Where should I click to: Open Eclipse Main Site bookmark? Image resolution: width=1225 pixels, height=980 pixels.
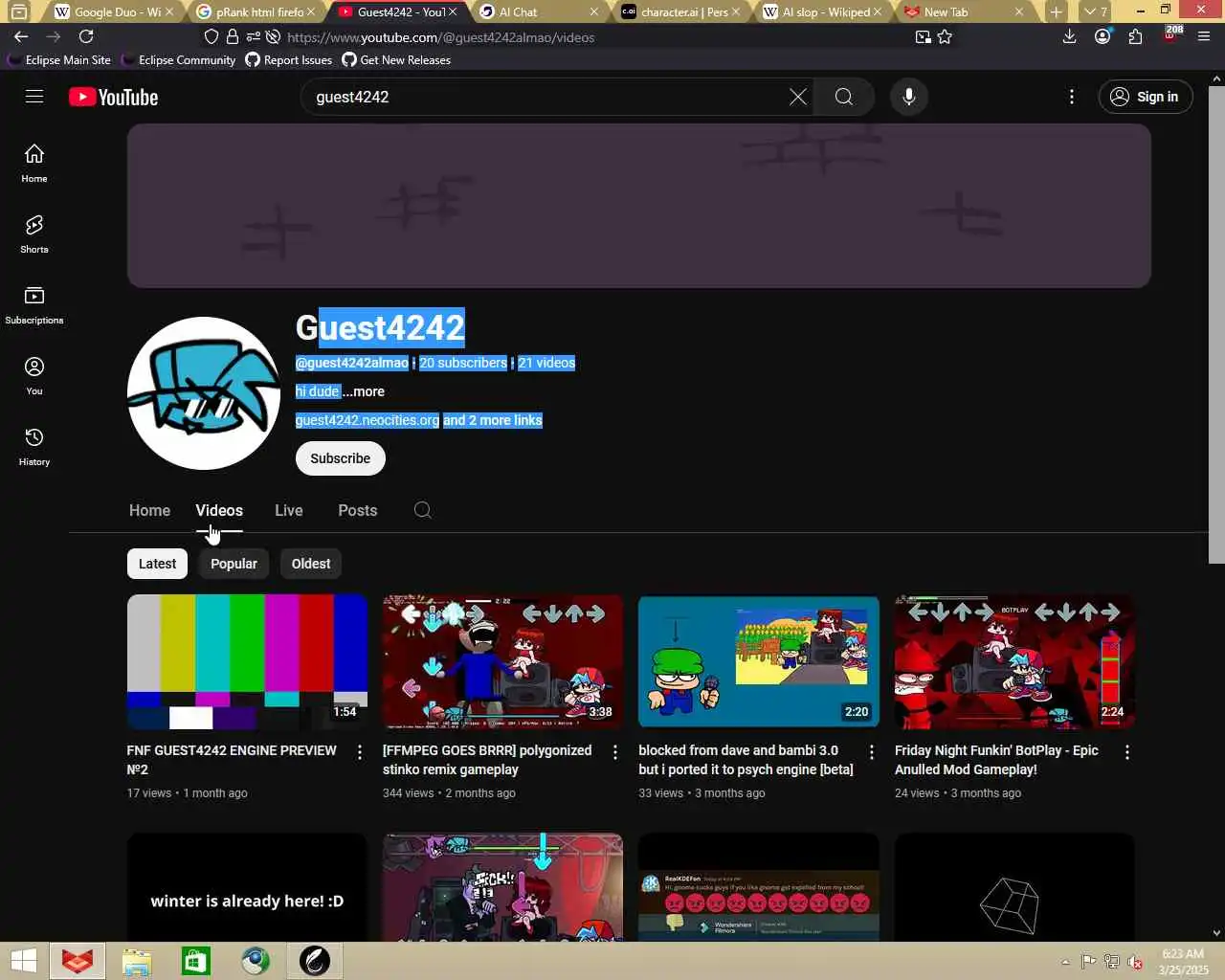tap(59, 59)
